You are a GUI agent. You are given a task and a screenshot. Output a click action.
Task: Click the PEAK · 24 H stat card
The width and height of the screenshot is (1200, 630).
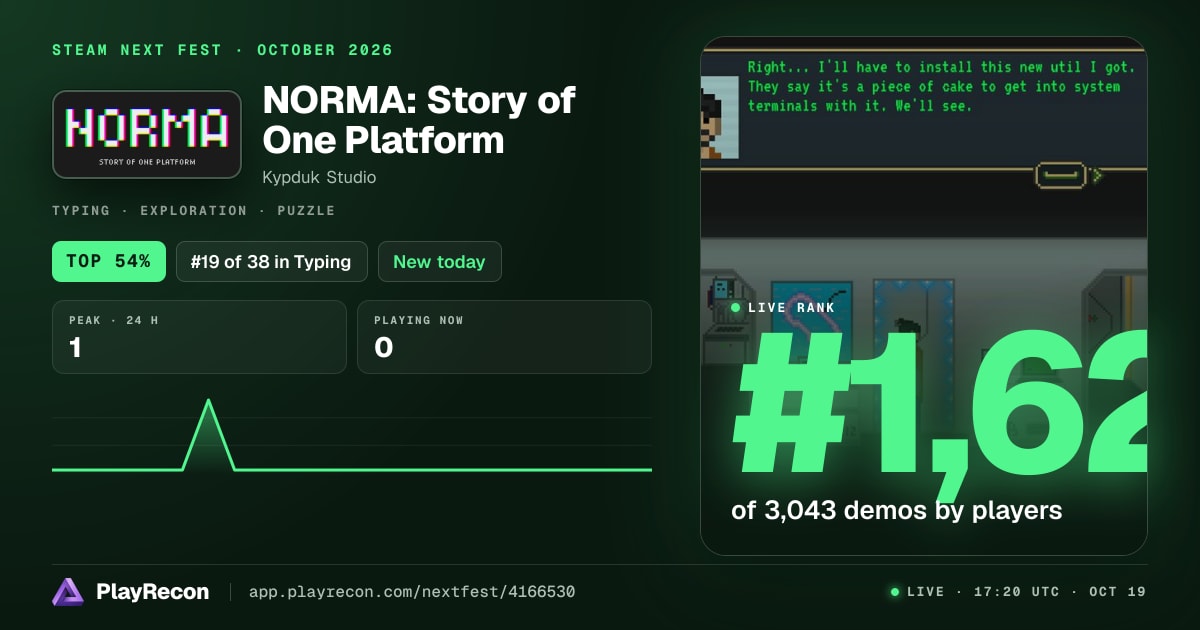(x=199, y=337)
